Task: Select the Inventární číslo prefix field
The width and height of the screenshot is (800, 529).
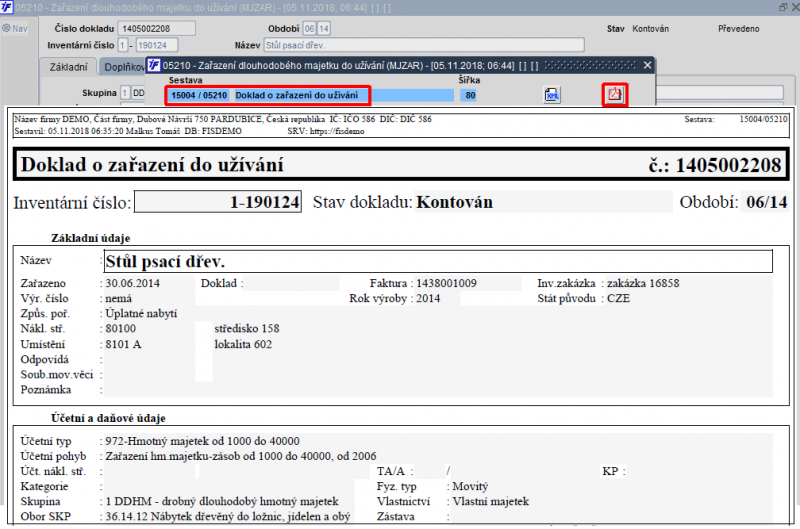Action: [x=123, y=45]
